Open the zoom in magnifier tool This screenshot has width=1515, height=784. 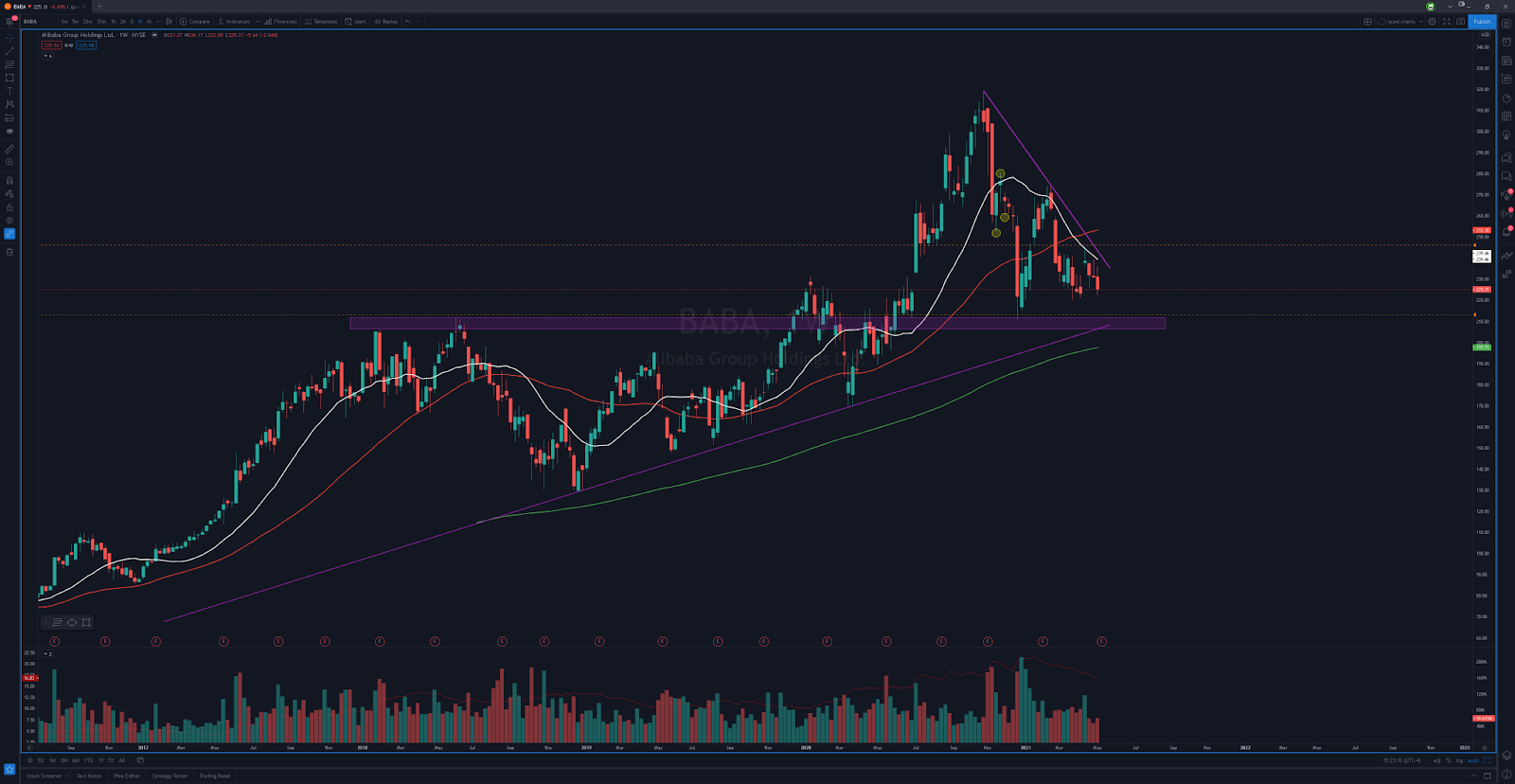pyautogui.click(x=9, y=162)
